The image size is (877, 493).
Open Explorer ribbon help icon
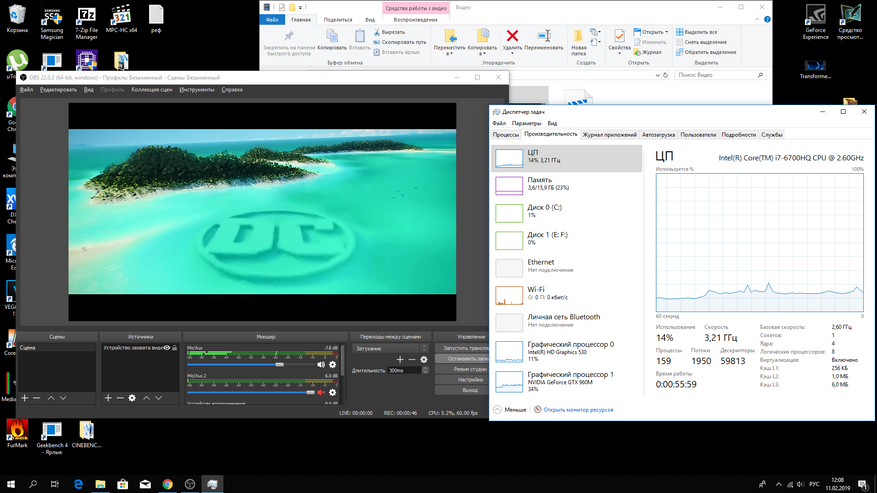767,19
